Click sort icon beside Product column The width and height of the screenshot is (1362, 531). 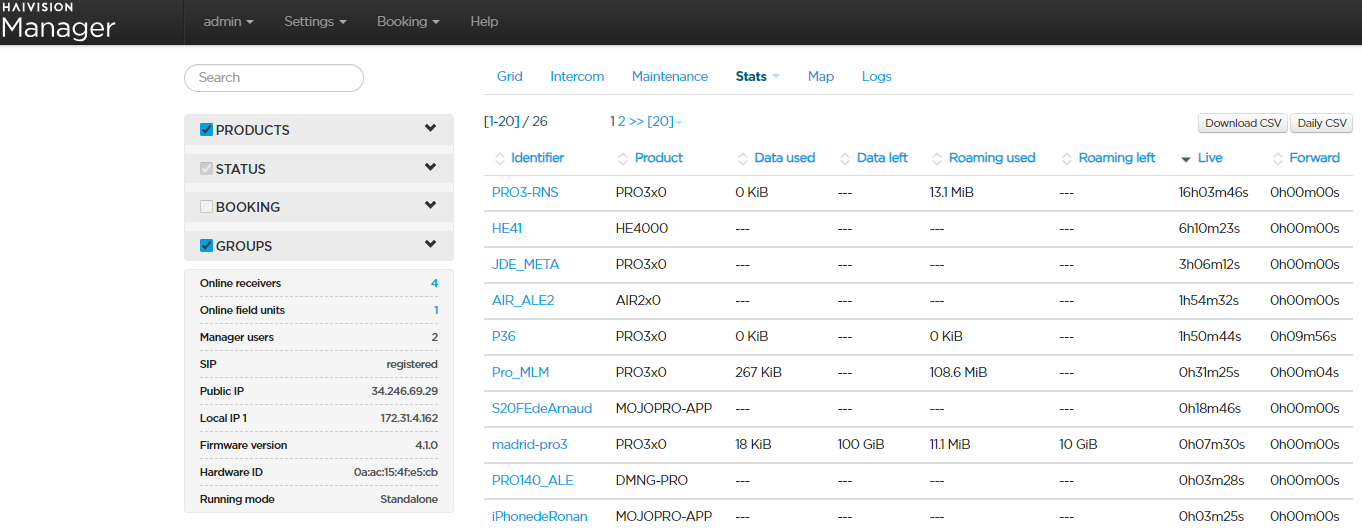click(x=624, y=158)
